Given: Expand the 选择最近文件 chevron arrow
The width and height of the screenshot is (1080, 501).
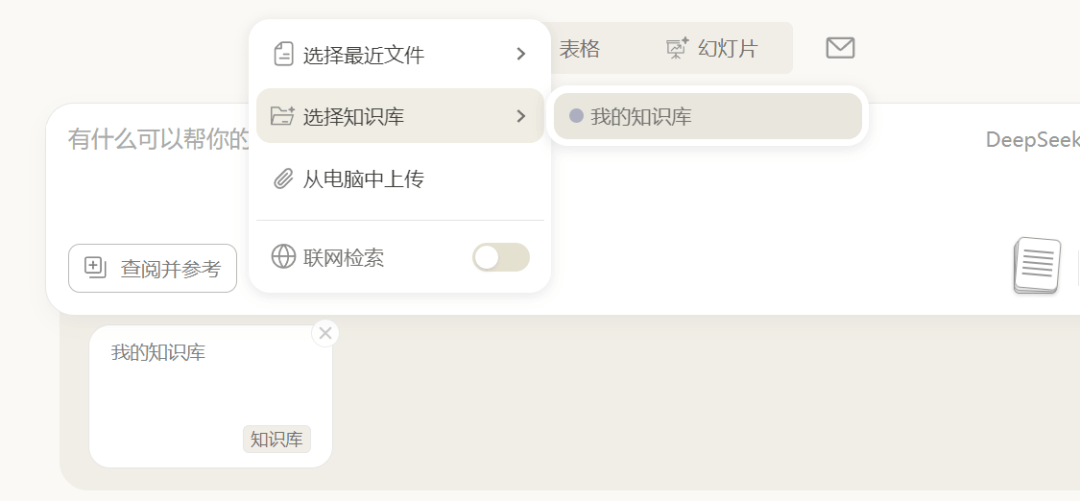Looking at the screenshot, I should [x=521, y=54].
